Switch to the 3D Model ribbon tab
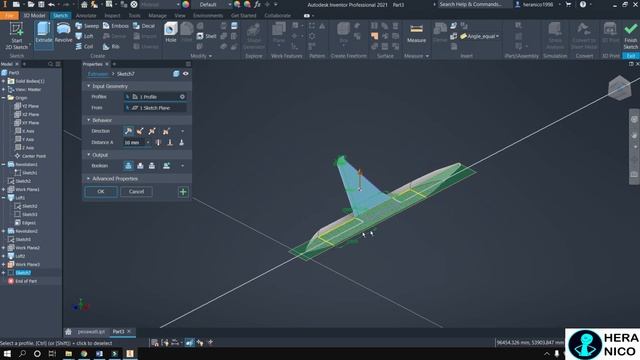The width and height of the screenshot is (640, 360). click(34, 16)
